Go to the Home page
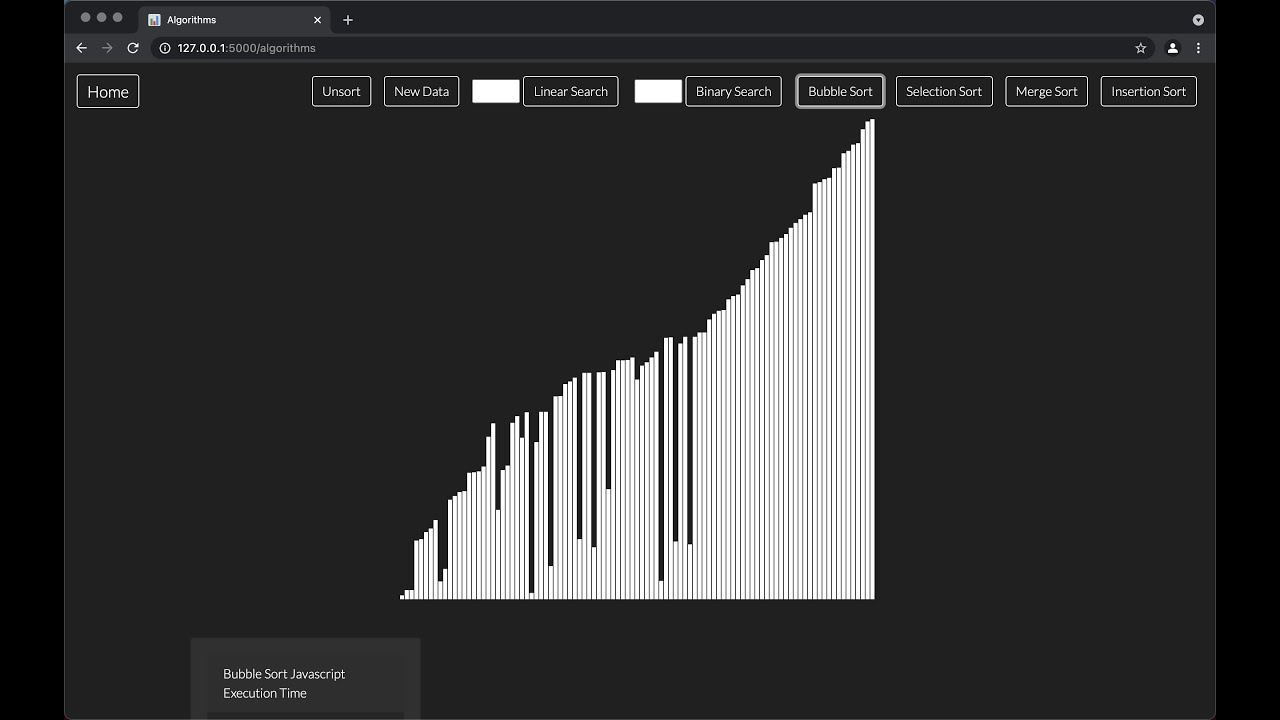Image resolution: width=1280 pixels, height=720 pixels. [x=108, y=92]
